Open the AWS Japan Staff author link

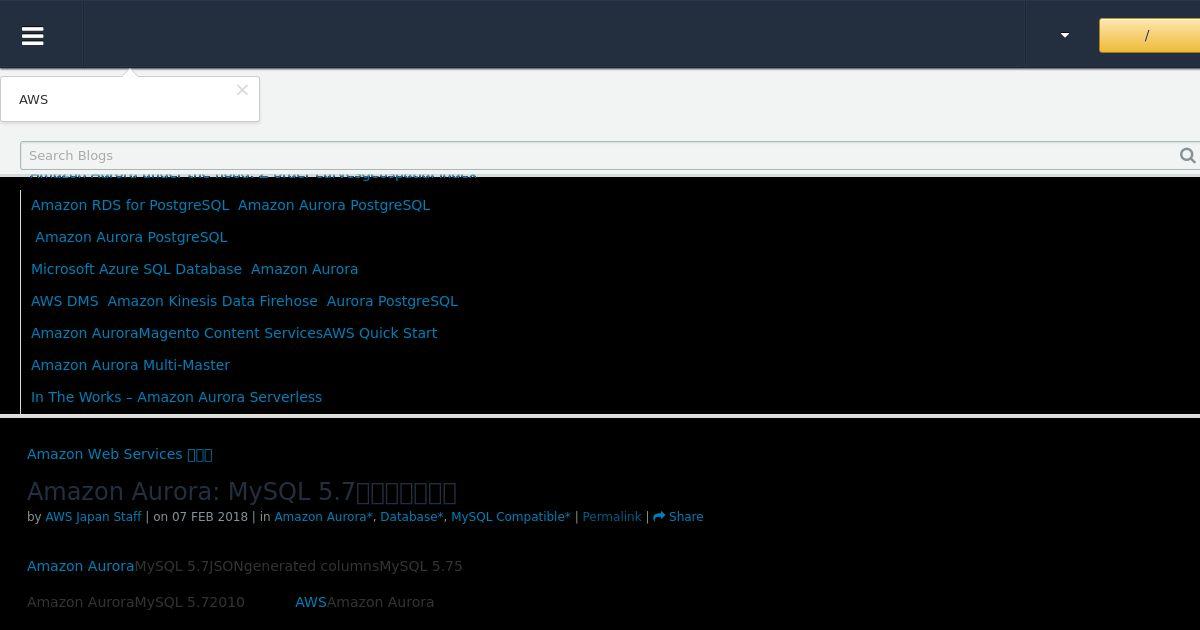click(x=93, y=517)
